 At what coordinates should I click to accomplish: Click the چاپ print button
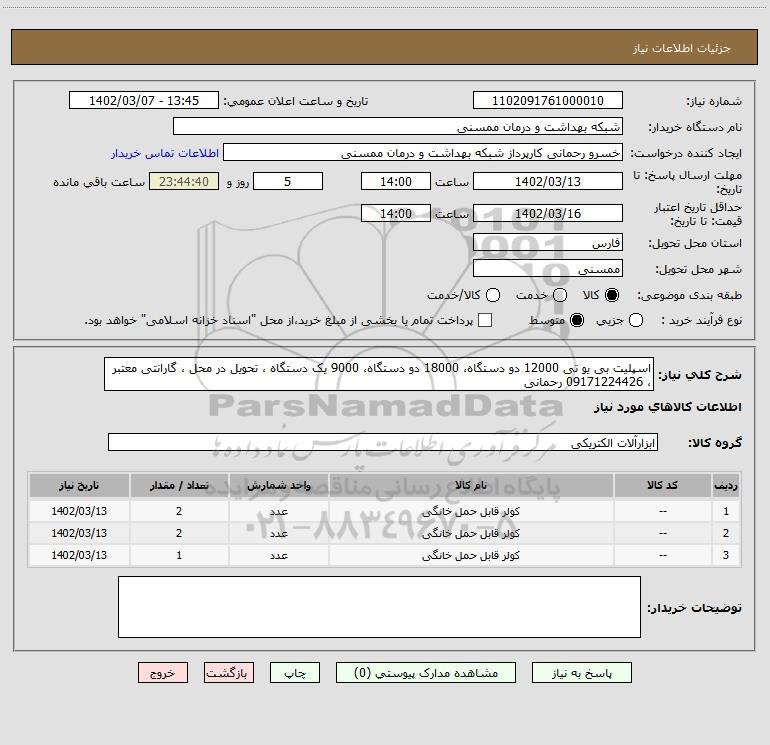point(295,673)
